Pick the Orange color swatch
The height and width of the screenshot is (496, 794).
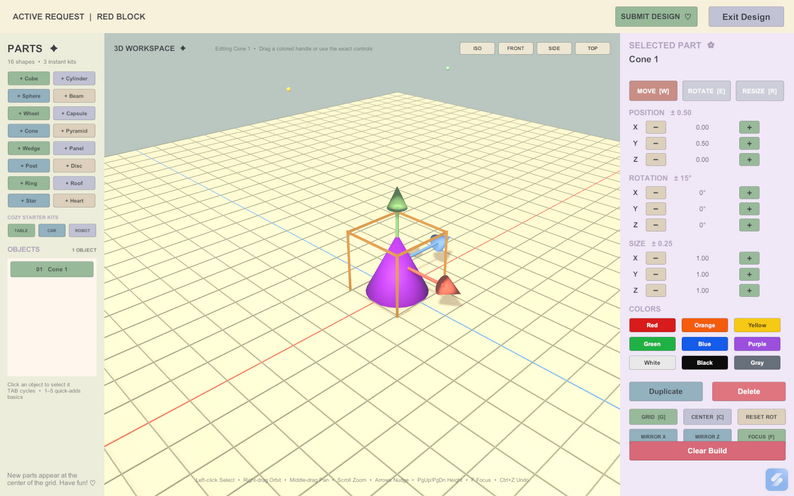click(x=705, y=325)
